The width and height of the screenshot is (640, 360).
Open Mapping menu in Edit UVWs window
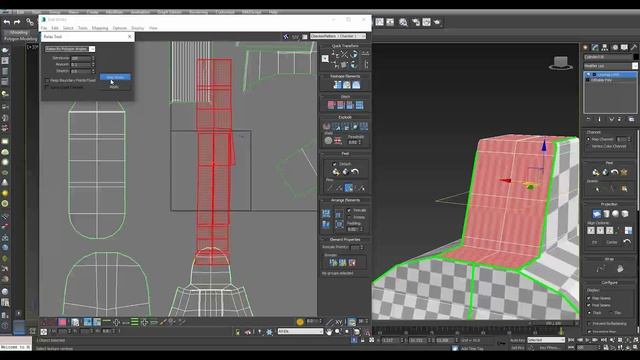click(x=100, y=28)
